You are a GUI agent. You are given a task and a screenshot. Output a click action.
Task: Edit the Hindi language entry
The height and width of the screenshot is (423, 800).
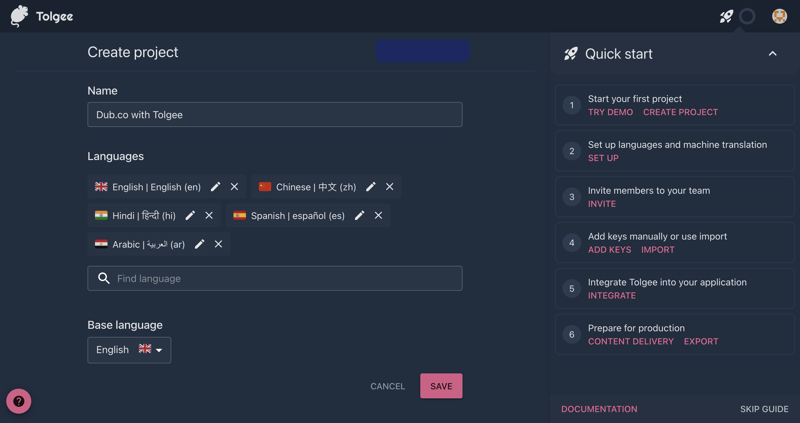(x=190, y=215)
